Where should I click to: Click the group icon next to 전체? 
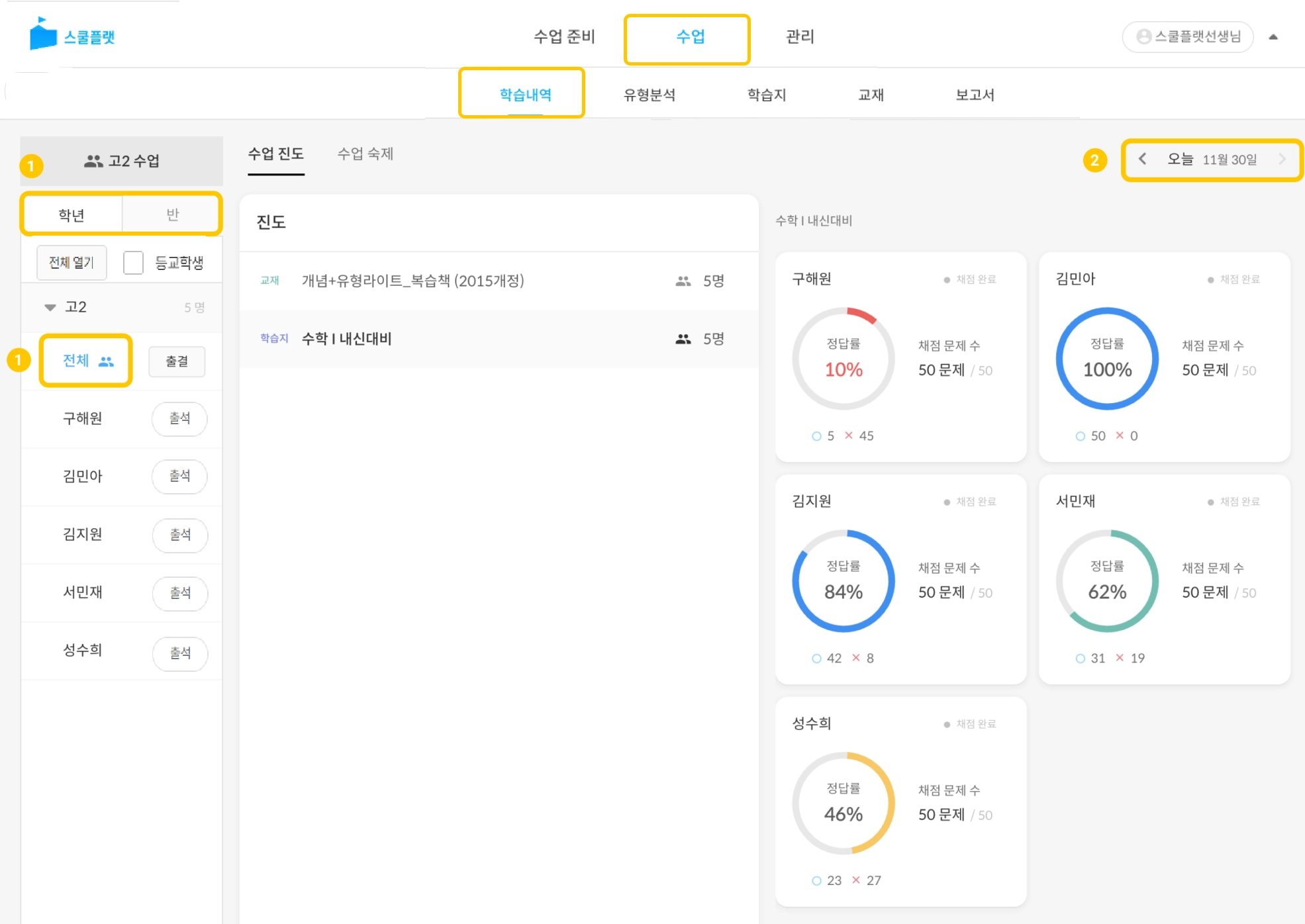click(x=106, y=361)
